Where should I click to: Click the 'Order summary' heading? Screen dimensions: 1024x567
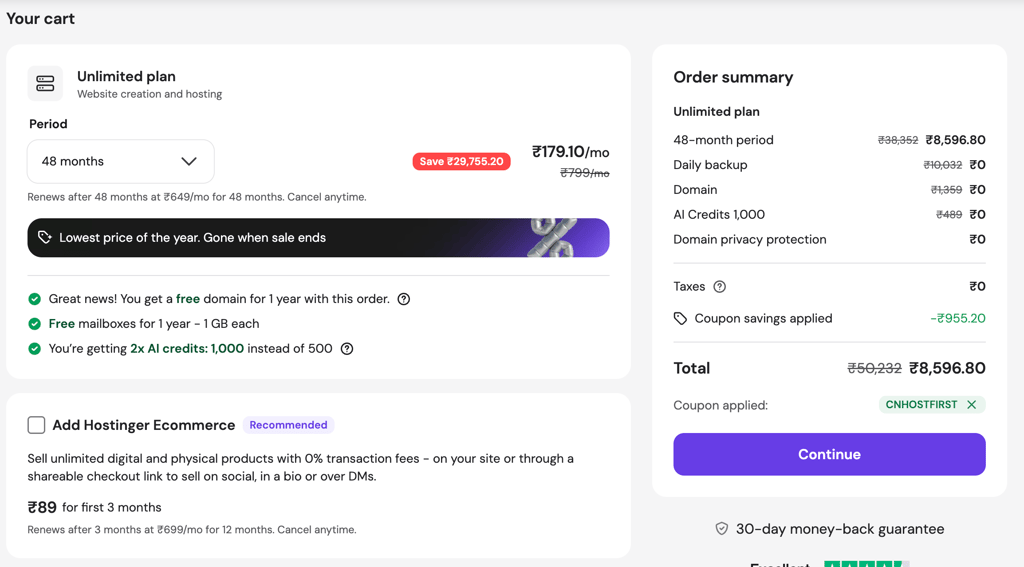point(733,78)
